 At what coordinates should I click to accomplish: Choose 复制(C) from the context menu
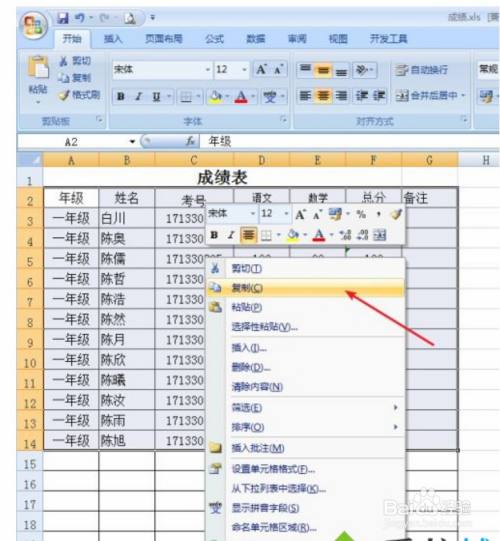point(305,288)
